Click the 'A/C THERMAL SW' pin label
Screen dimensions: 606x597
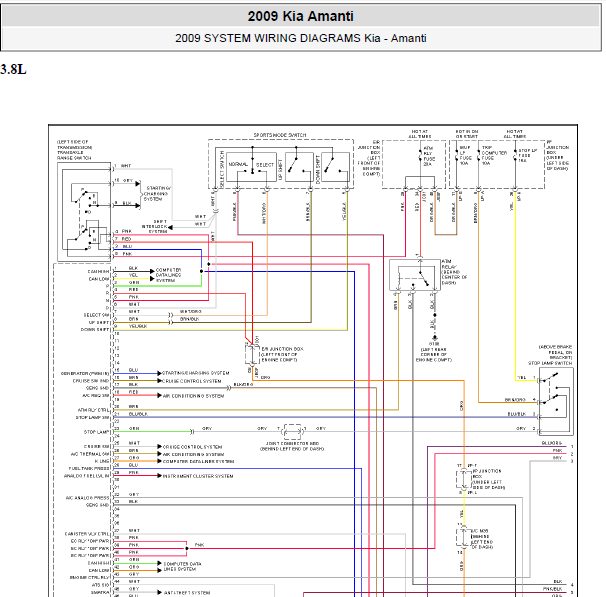(90, 454)
